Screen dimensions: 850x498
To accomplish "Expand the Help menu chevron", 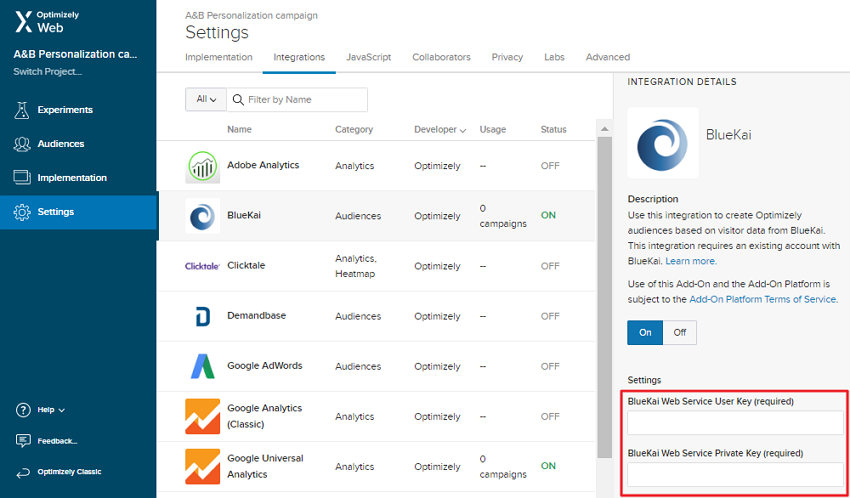I will [61, 411].
